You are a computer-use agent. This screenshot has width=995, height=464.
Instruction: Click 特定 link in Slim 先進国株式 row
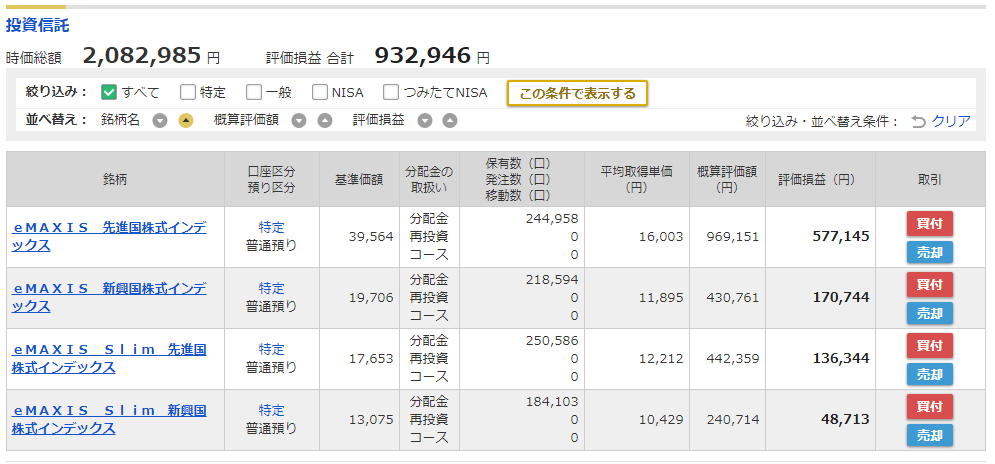pyautogui.click(x=272, y=349)
